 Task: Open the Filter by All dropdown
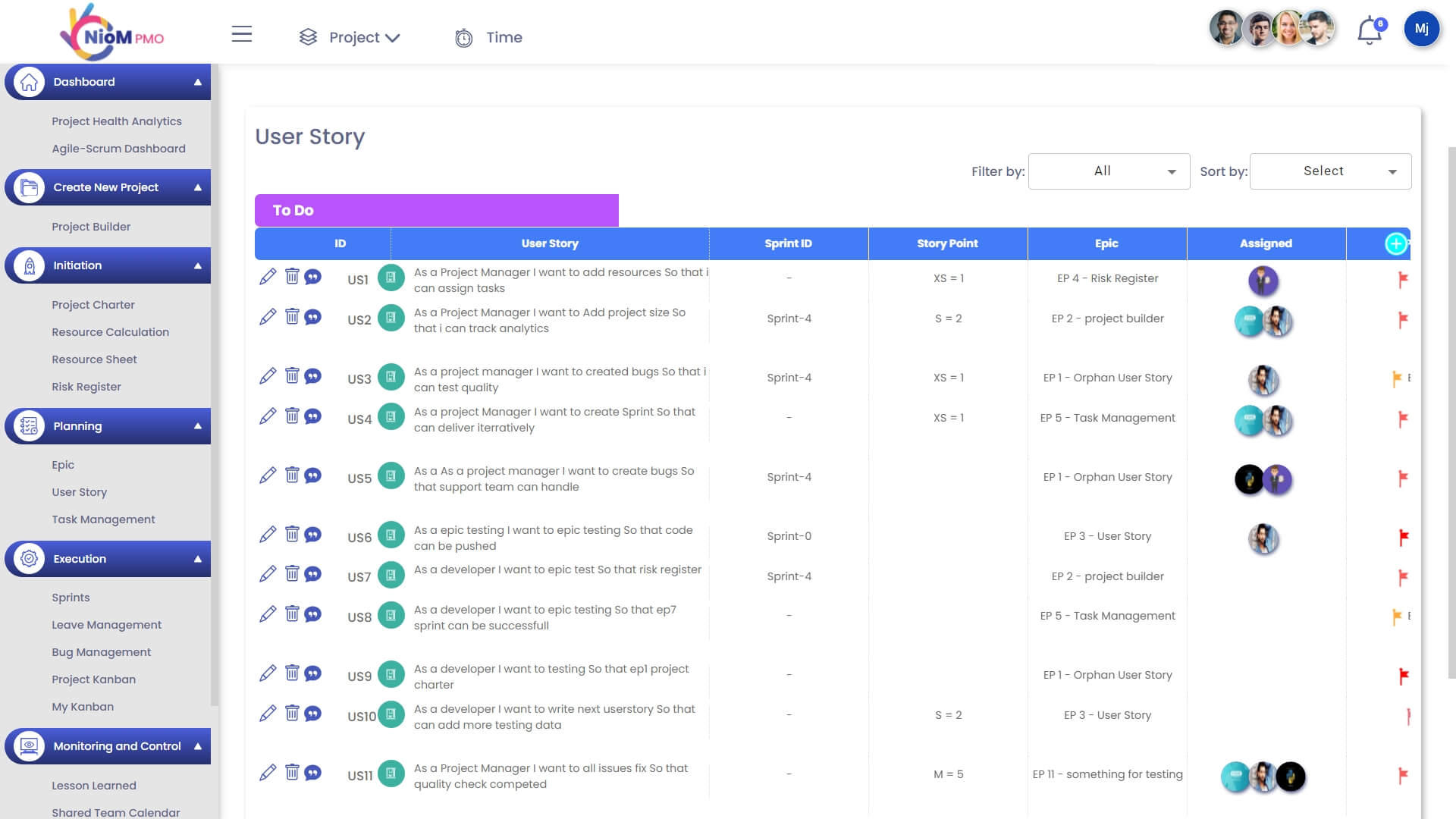click(1109, 171)
